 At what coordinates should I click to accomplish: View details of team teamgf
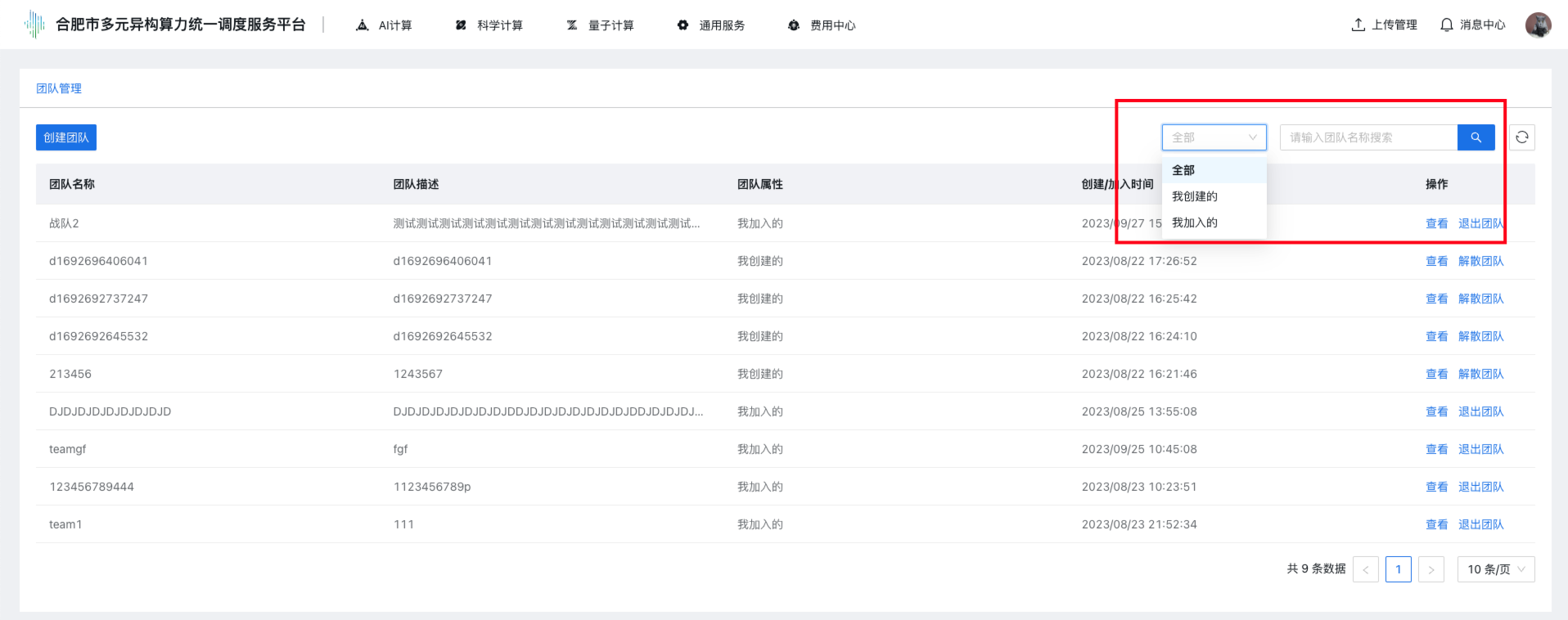1436,449
